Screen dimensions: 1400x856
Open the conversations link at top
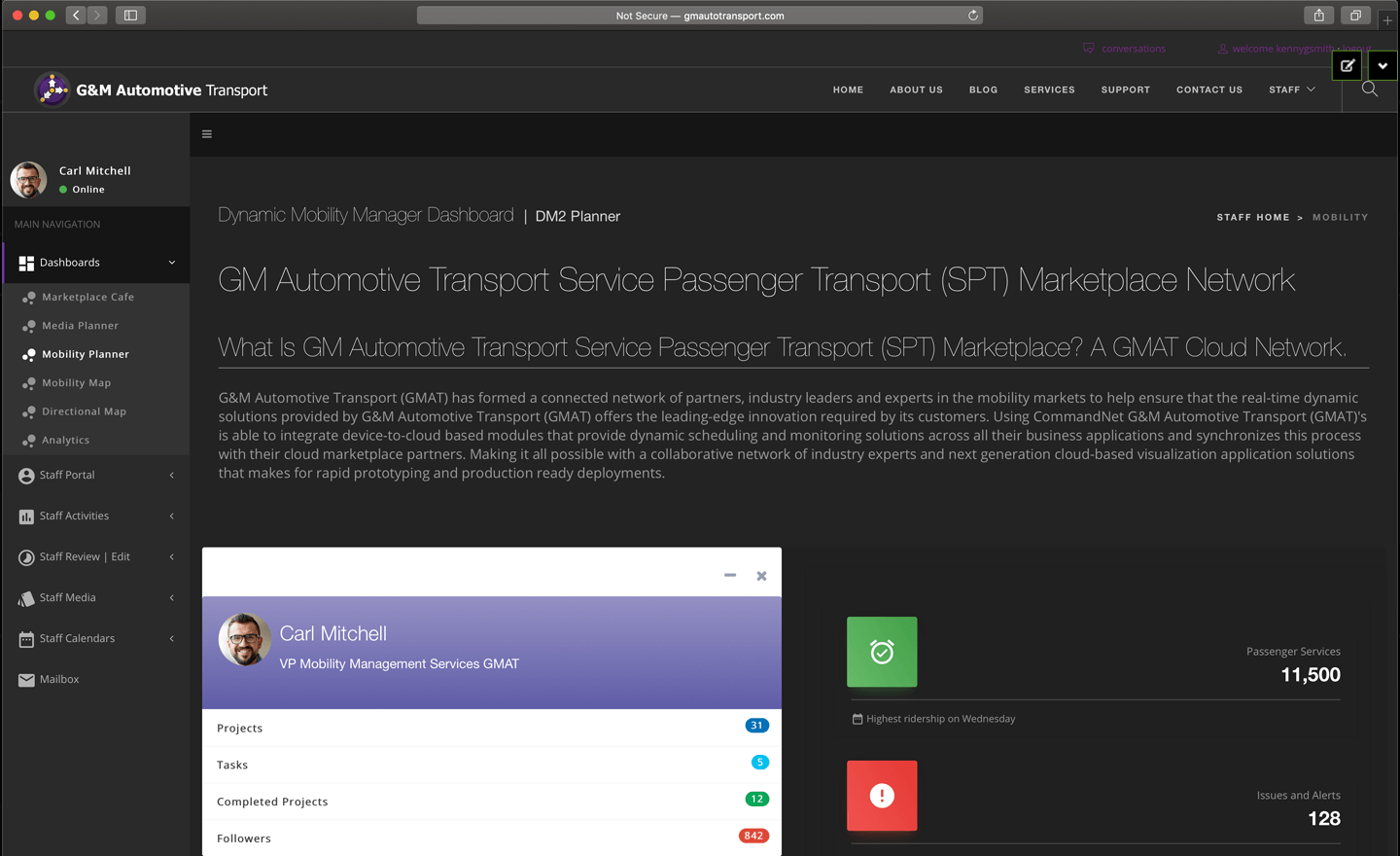(1133, 49)
